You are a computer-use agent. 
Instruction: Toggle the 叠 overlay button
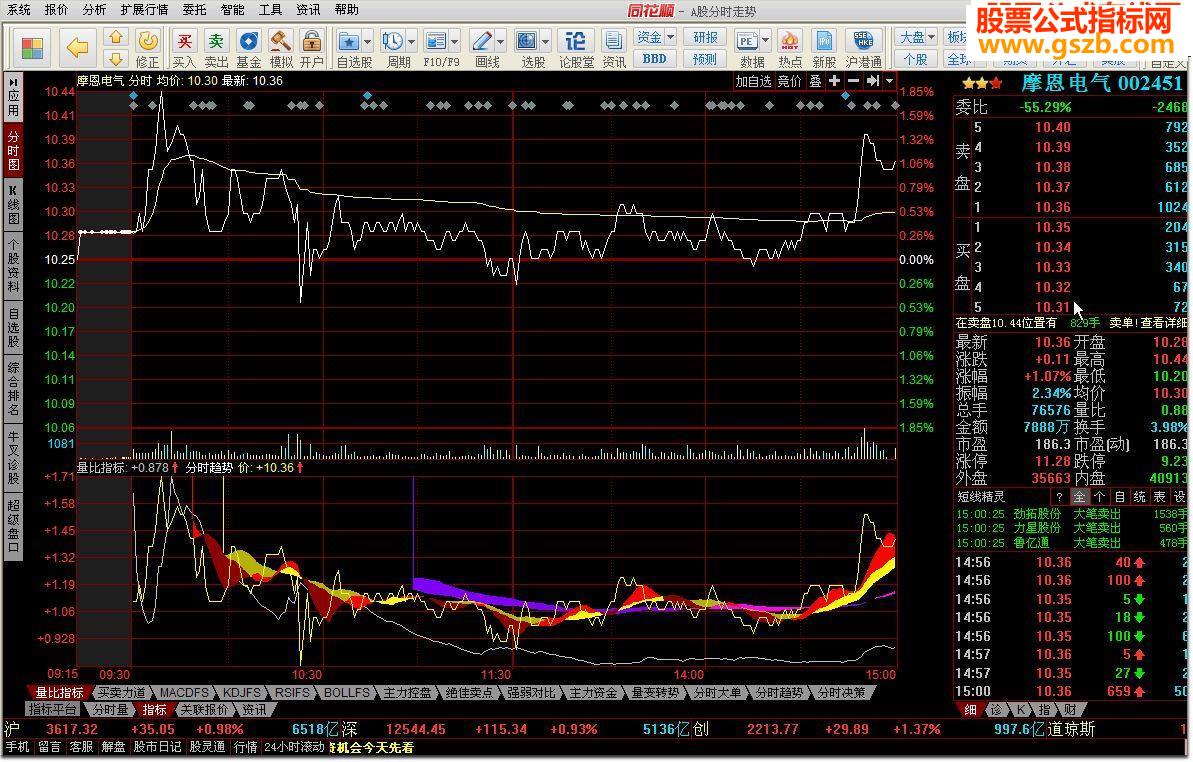[816, 81]
